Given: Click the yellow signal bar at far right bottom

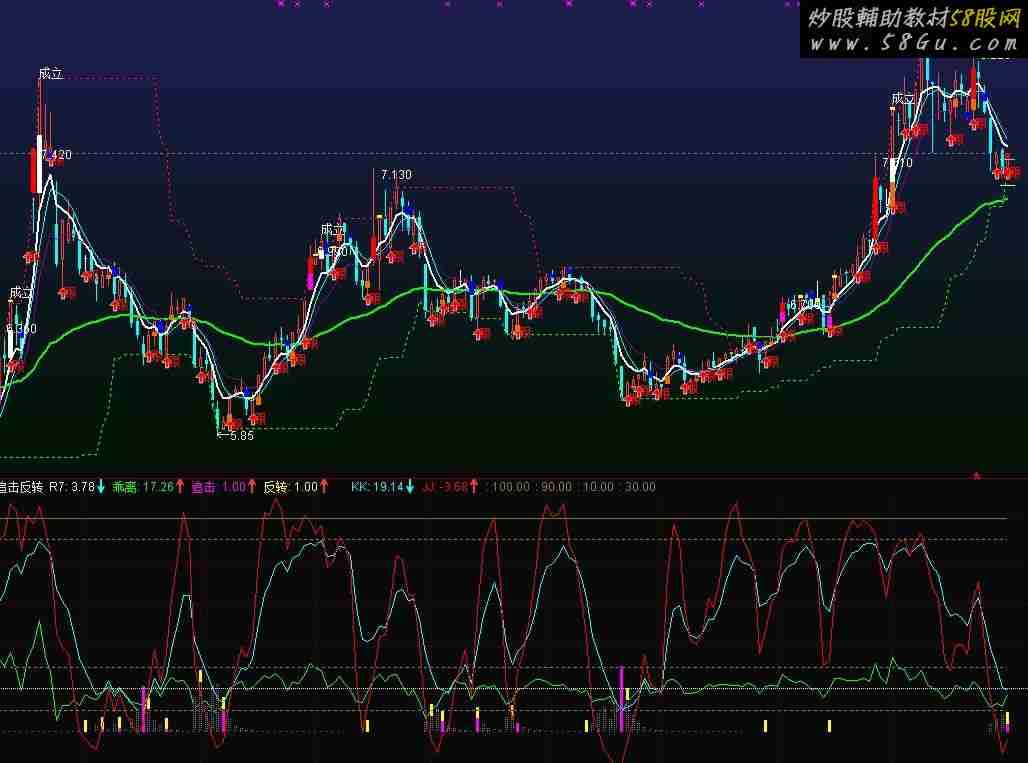Looking at the screenshot, I should coord(1007,720).
